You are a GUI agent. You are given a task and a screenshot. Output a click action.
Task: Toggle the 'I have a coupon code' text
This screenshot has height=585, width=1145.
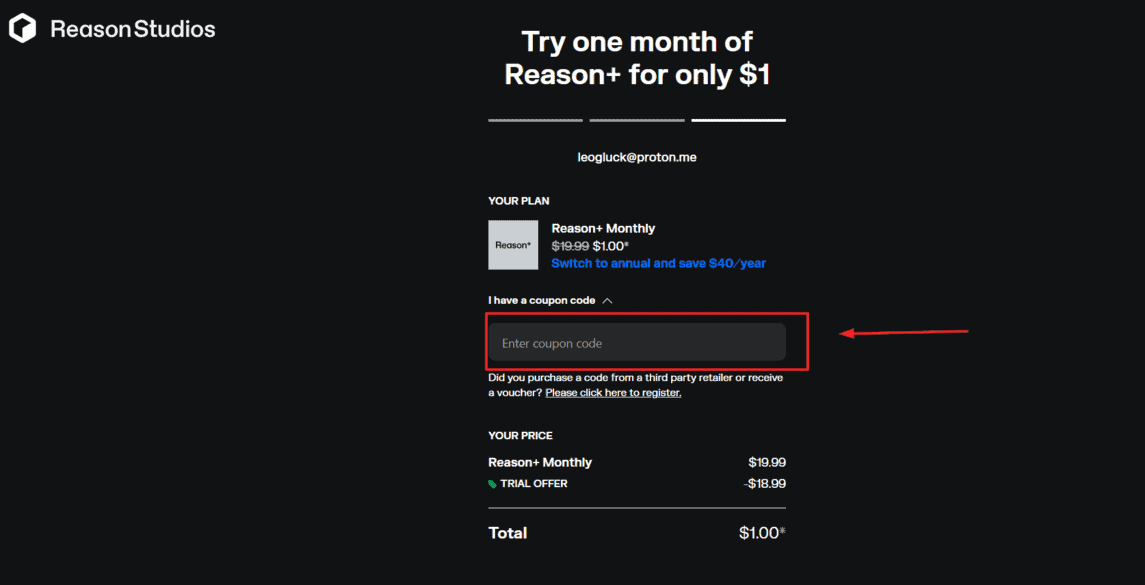click(542, 300)
